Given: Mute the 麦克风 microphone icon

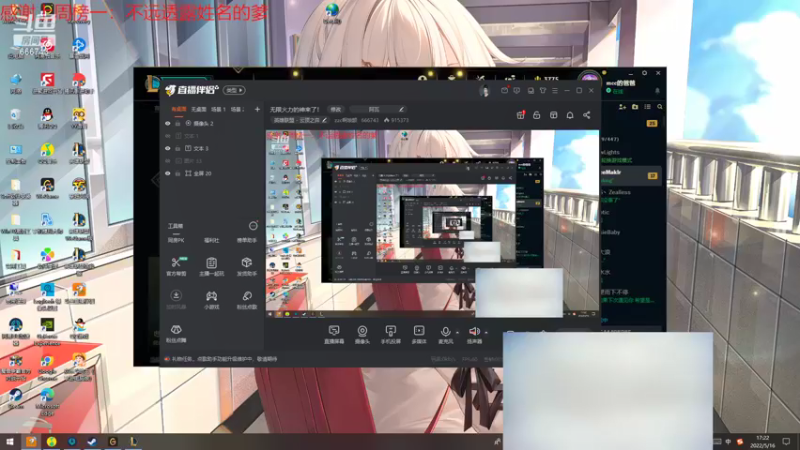Looking at the screenshot, I should (x=445, y=332).
